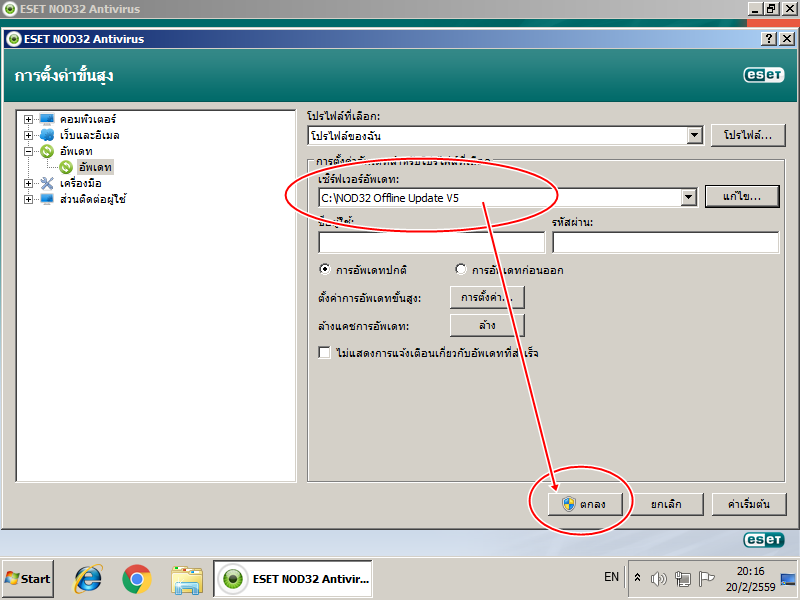Expand the ส่วนติดต่อผู้ใช้ tree node

[x=29, y=199]
